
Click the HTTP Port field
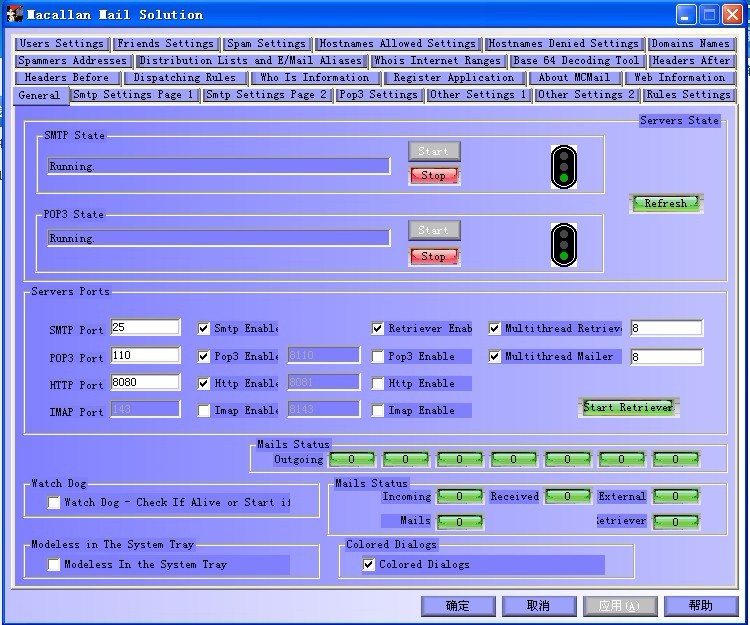[145, 382]
